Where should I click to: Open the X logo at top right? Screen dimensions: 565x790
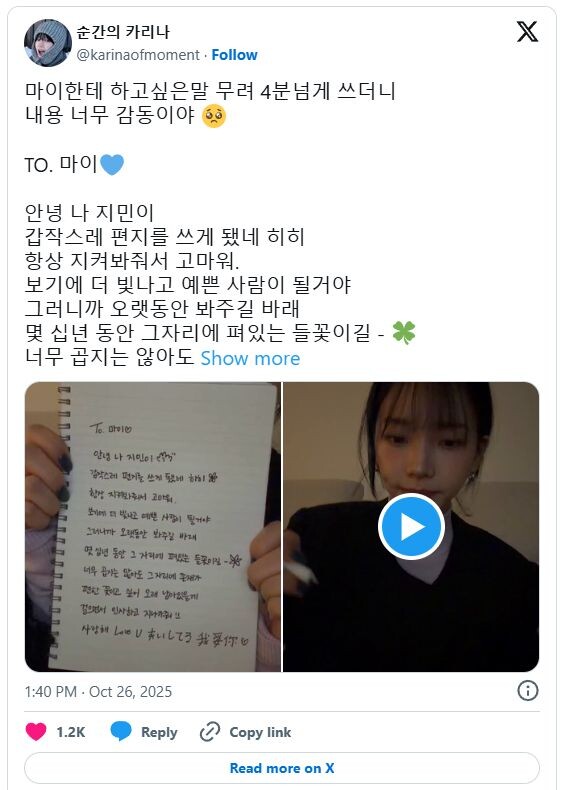[527, 32]
